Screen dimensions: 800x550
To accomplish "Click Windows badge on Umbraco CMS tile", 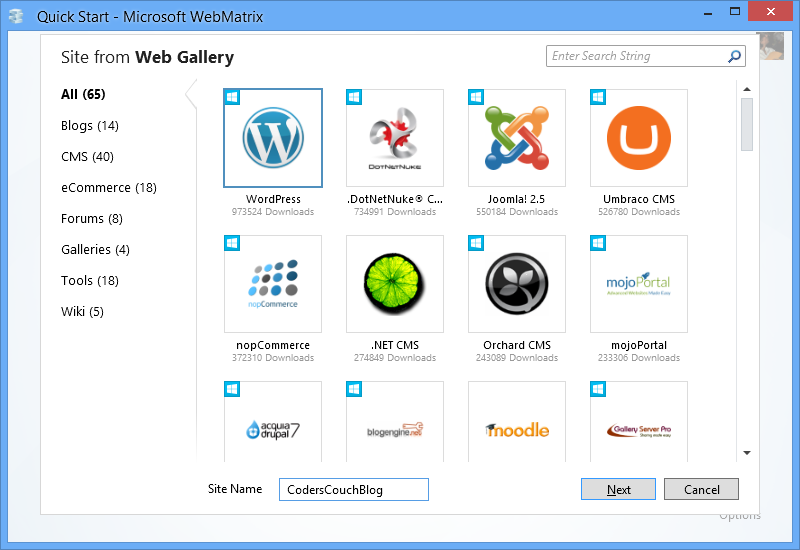I will pyautogui.click(x=598, y=97).
